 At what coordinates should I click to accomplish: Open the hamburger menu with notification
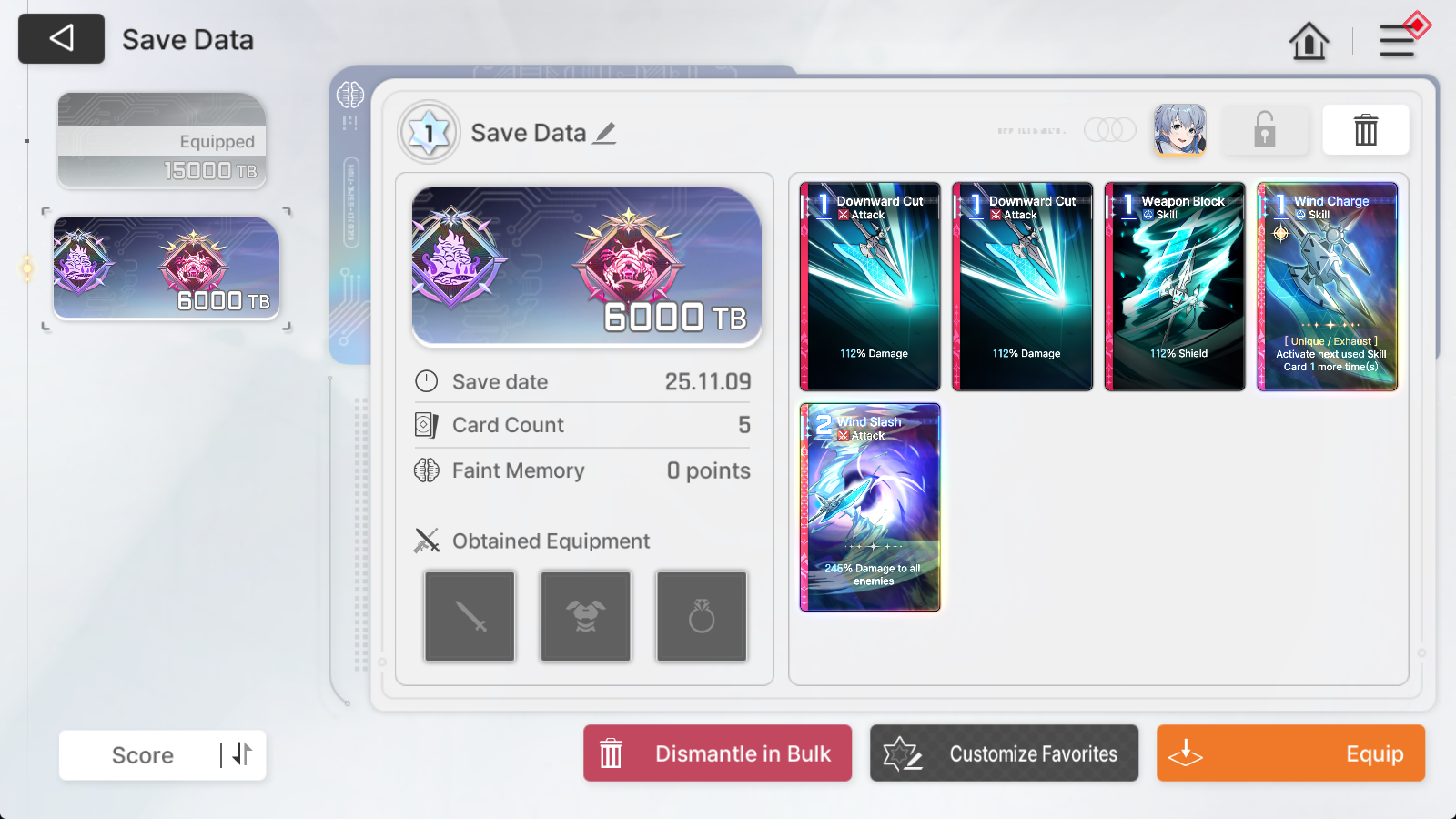(x=1399, y=39)
